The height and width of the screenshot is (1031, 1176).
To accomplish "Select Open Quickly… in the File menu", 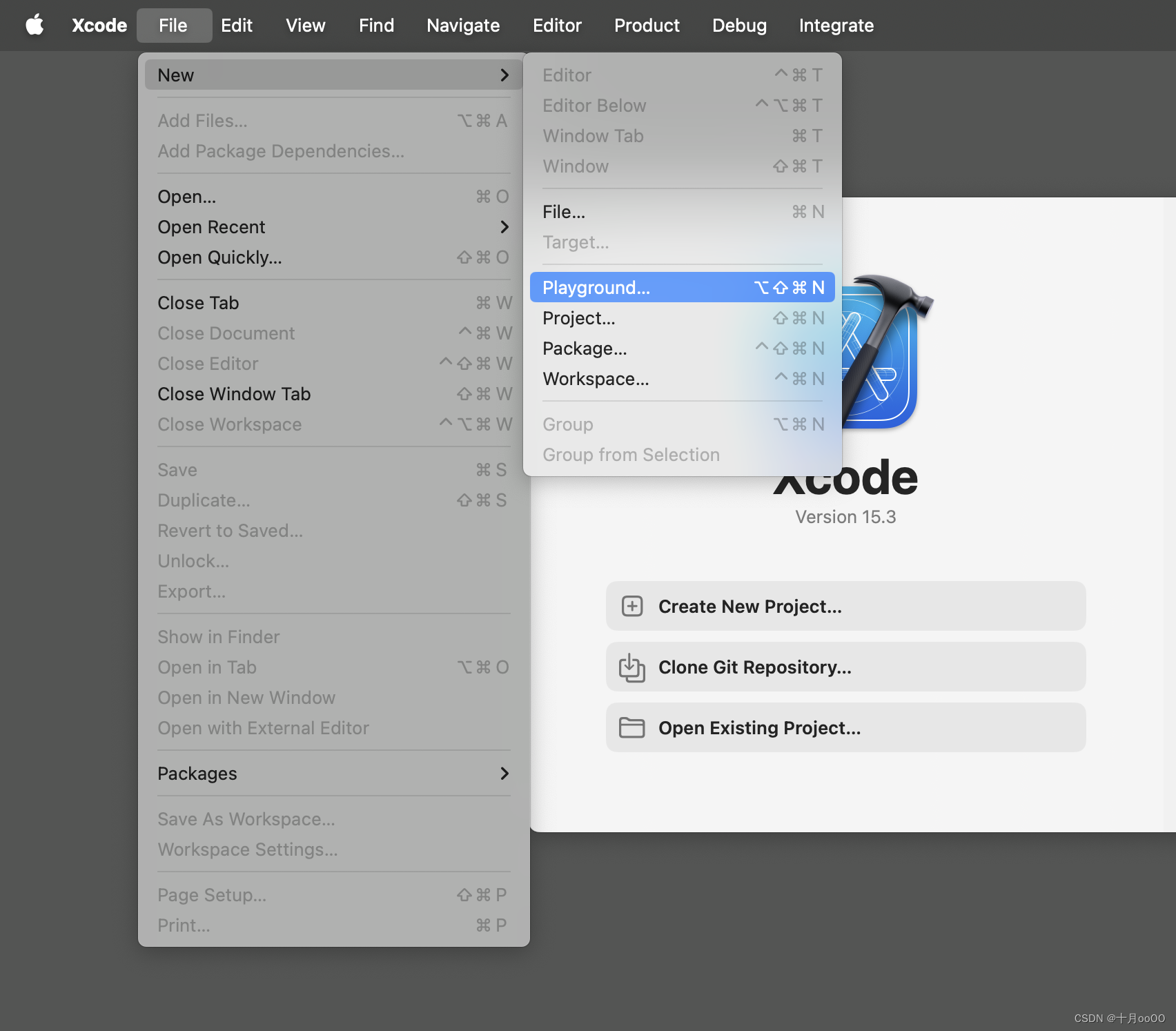I will [x=334, y=257].
